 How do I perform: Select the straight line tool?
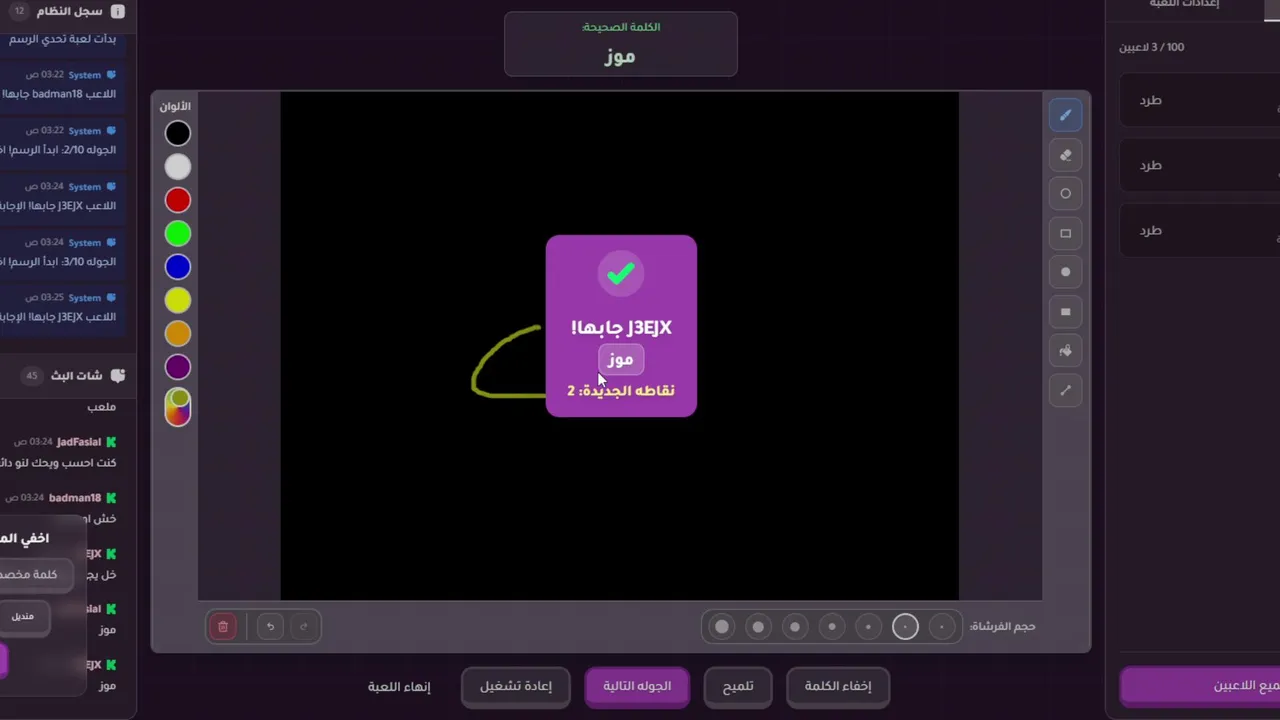pos(1065,390)
